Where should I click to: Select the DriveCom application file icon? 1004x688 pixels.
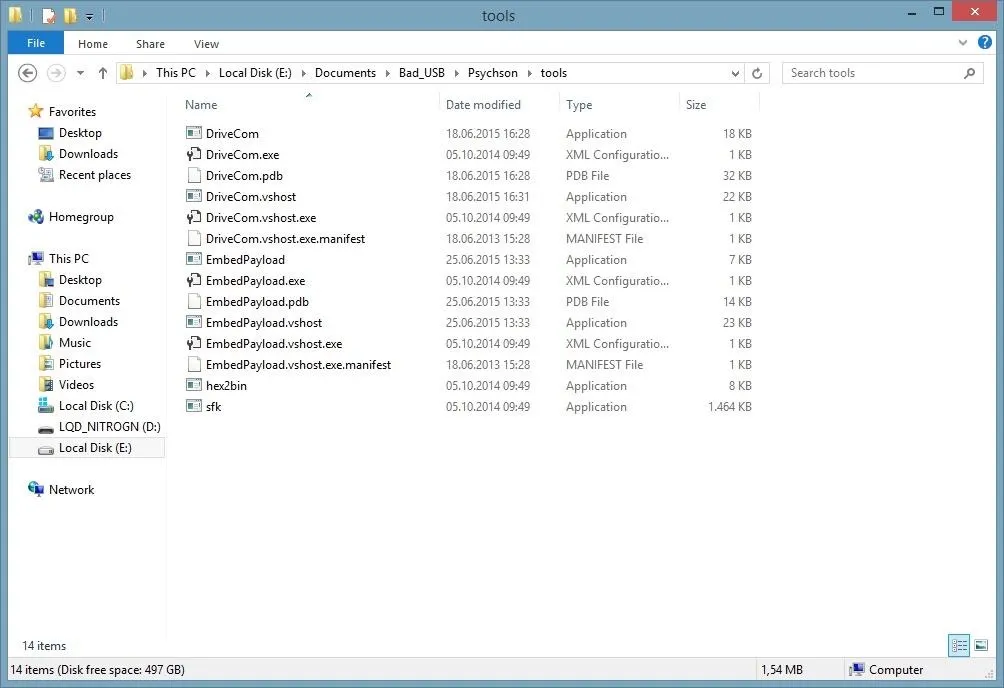[x=194, y=133]
